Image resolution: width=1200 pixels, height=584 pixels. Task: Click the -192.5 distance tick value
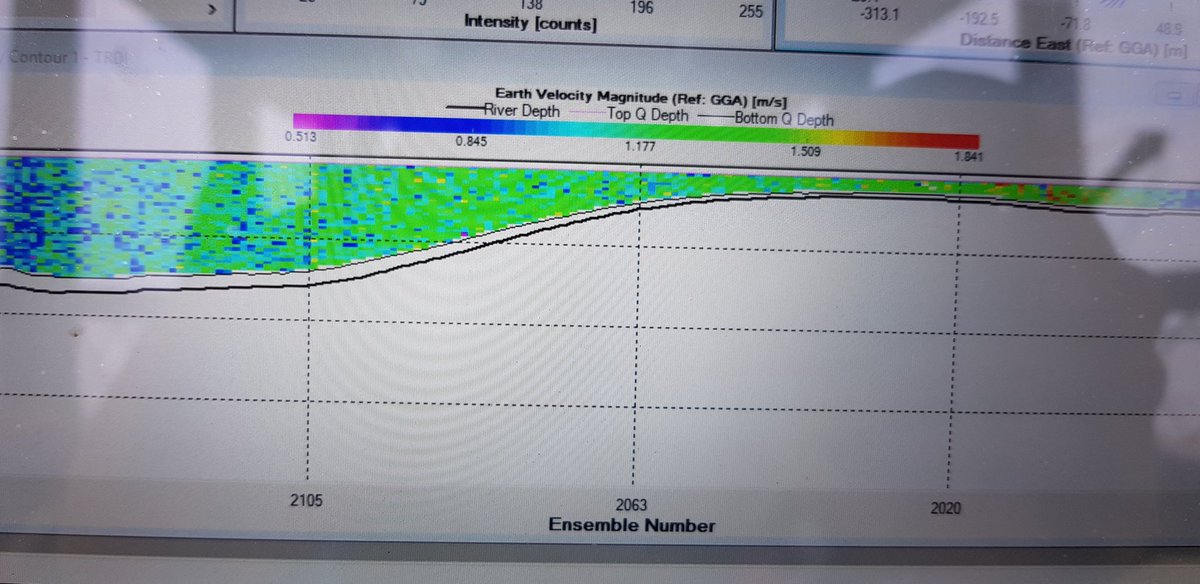[x=980, y=17]
